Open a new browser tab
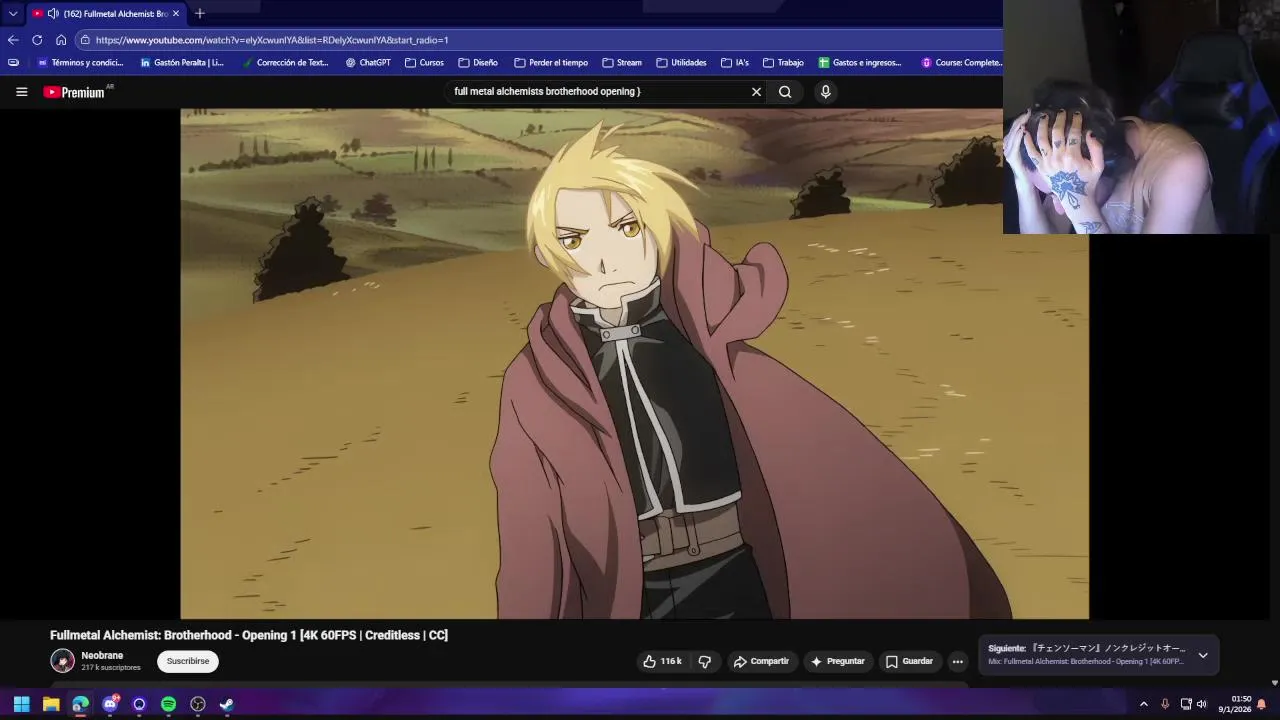This screenshot has width=1280, height=720. point(200,13)
